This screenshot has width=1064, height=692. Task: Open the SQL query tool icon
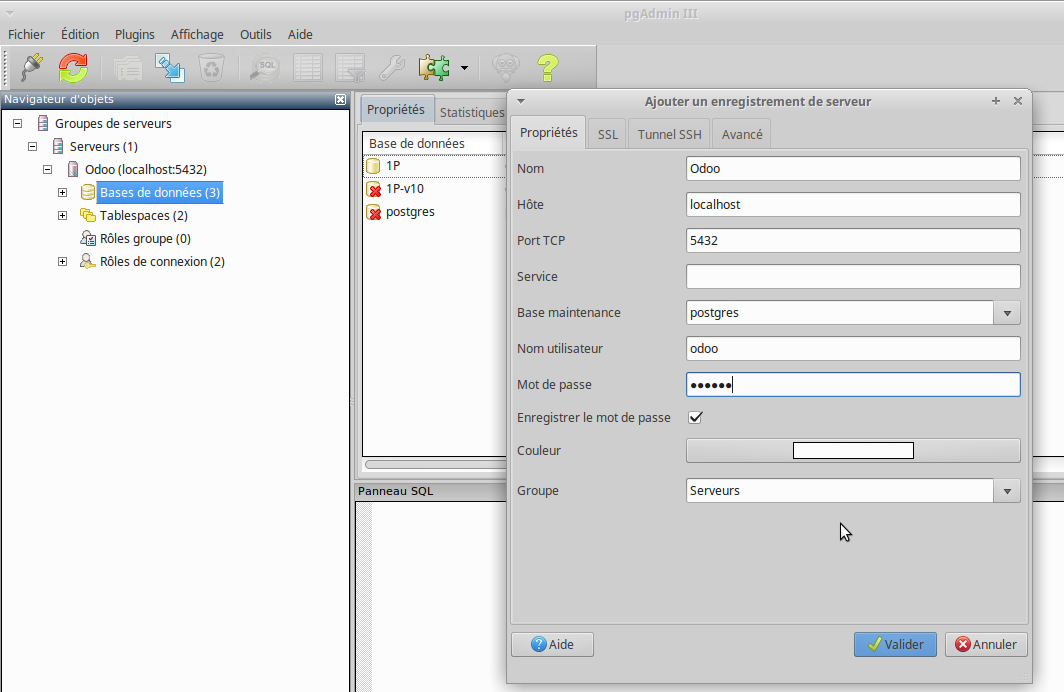pyautogui.click(x=265, y=68)
